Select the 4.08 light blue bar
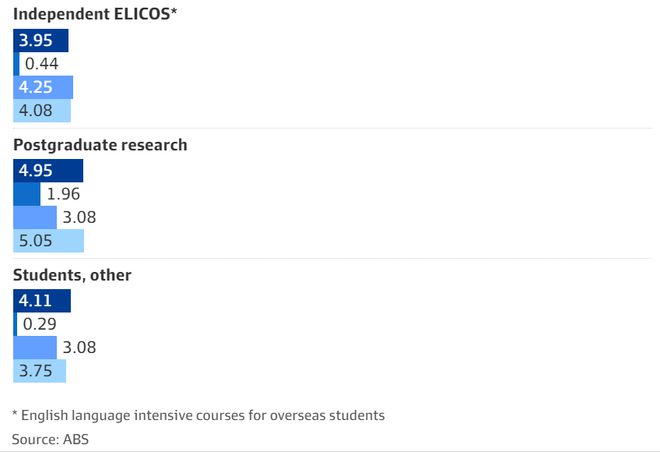 [x=42, y=111]
